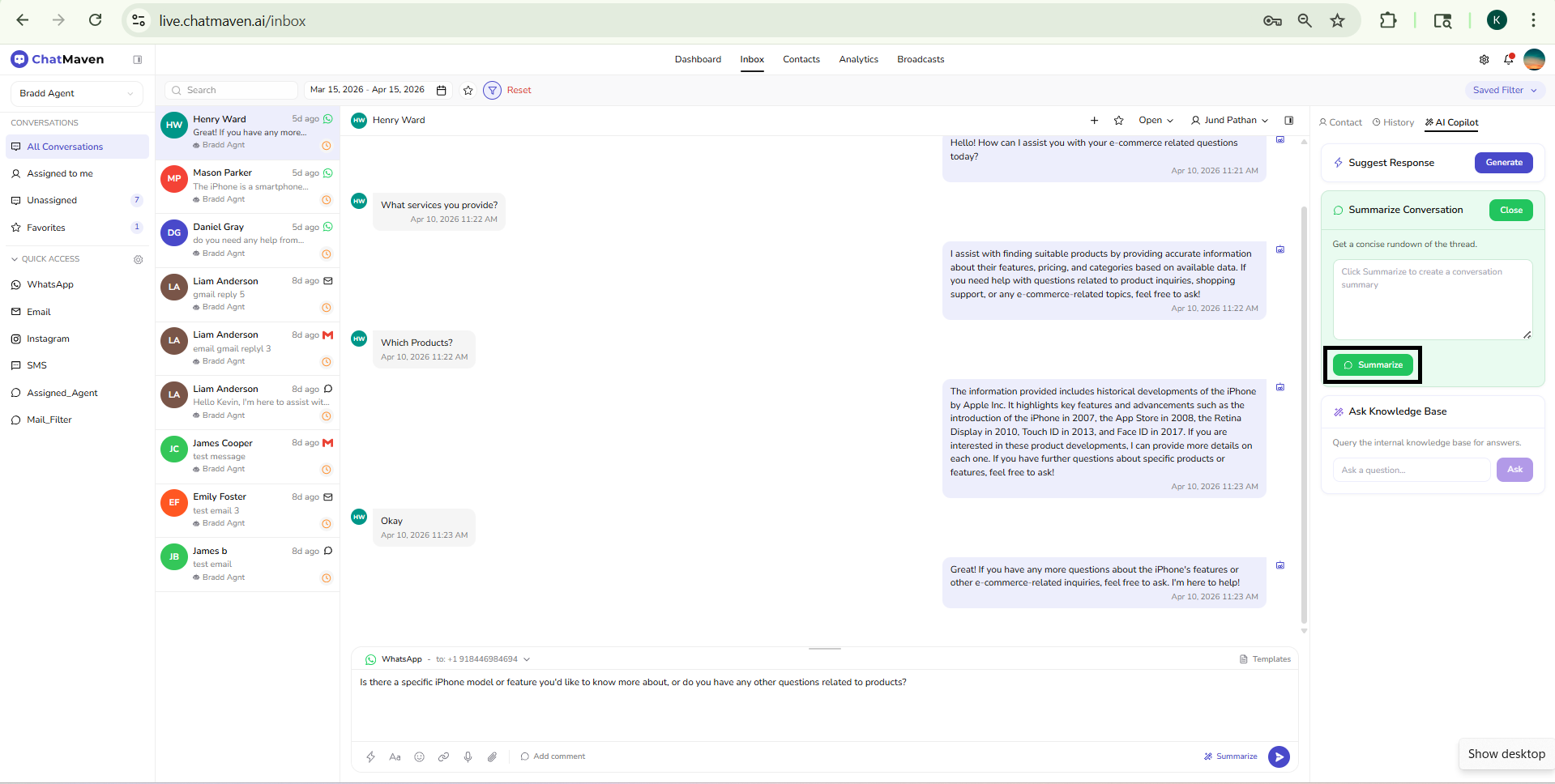Switch to the Contacts tab

point(801,59)
